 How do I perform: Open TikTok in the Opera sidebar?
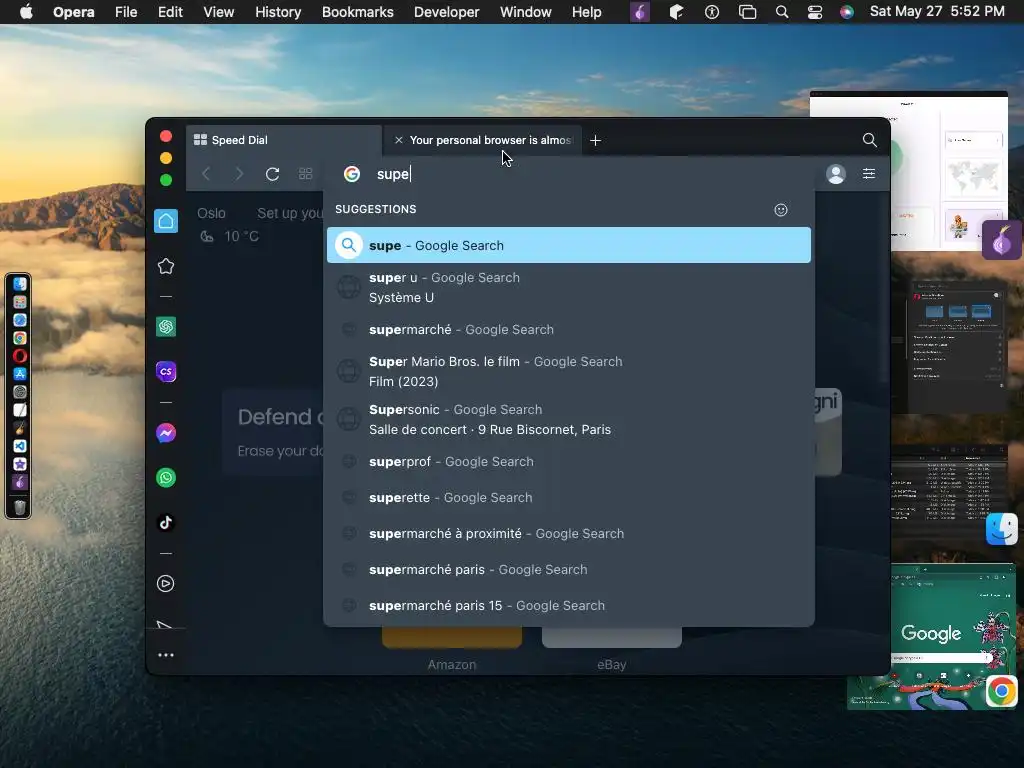pos(166,522)
